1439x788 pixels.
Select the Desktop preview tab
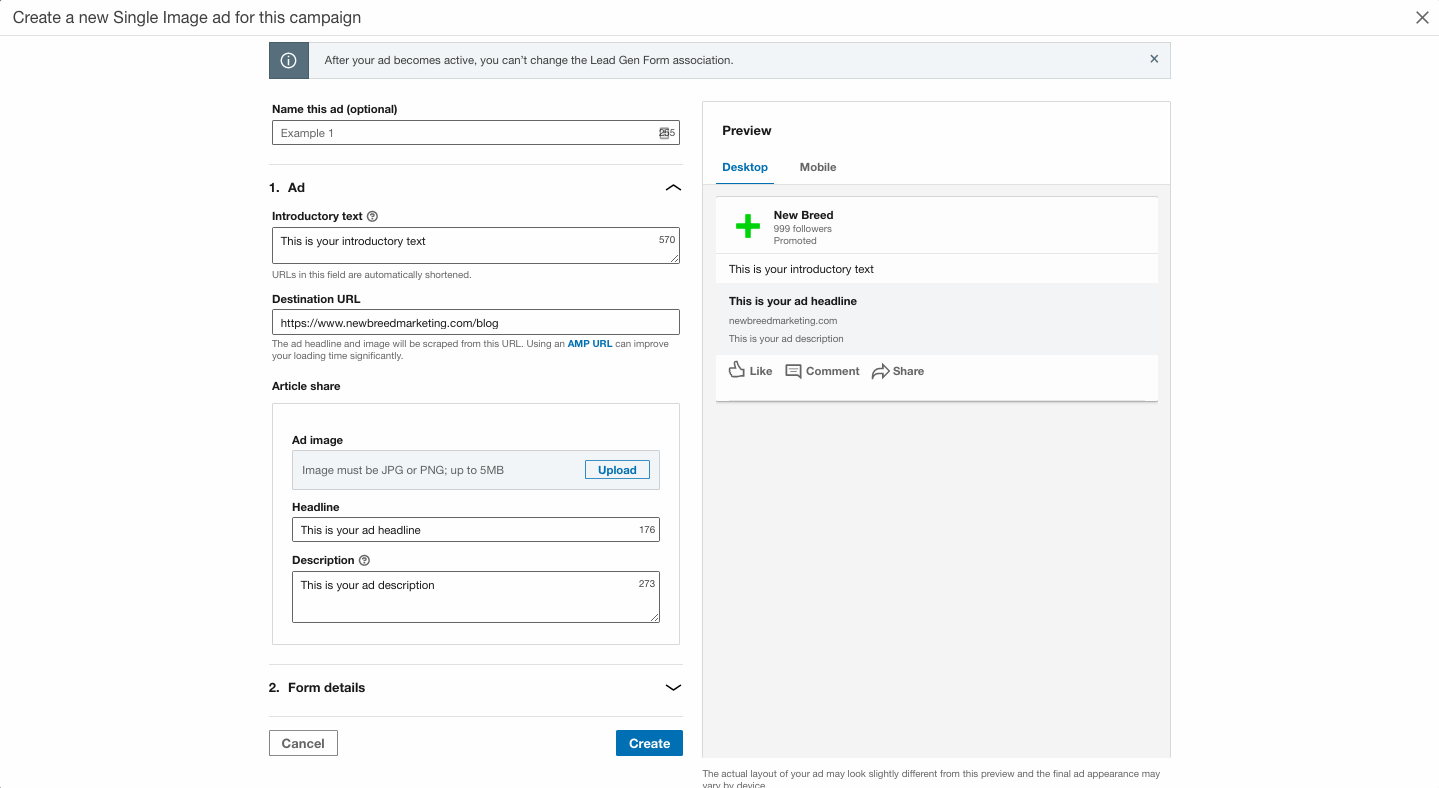[x=745, y=167]
